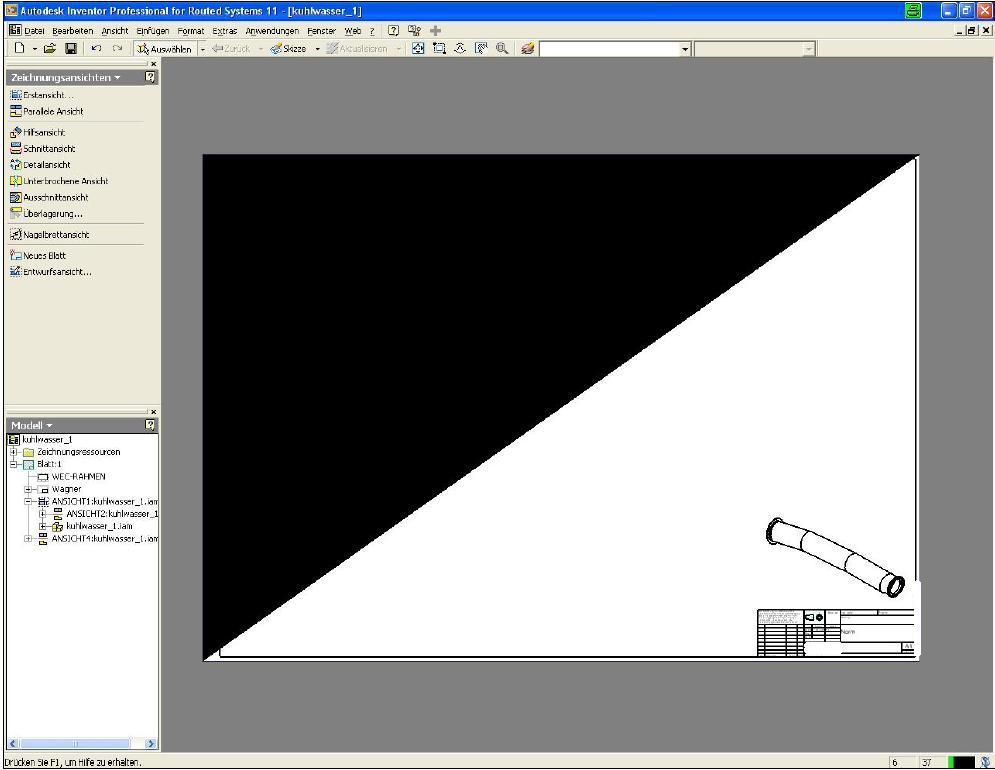The height and width of the screenshot is (770, 995).
Task: Click the zoom magnifier toolbar icon
Action: [x=502, y=49]
